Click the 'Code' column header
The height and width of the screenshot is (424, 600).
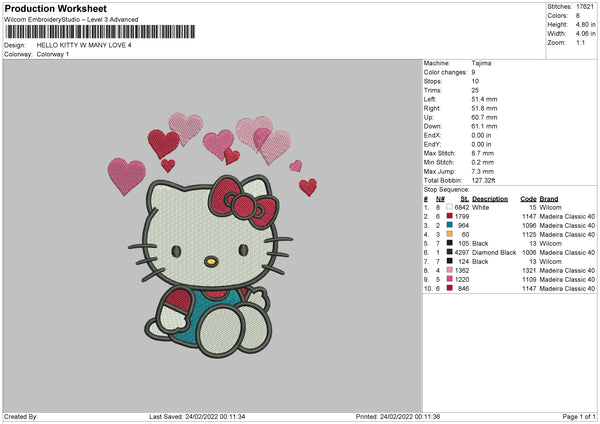click(x=528, y=199)
